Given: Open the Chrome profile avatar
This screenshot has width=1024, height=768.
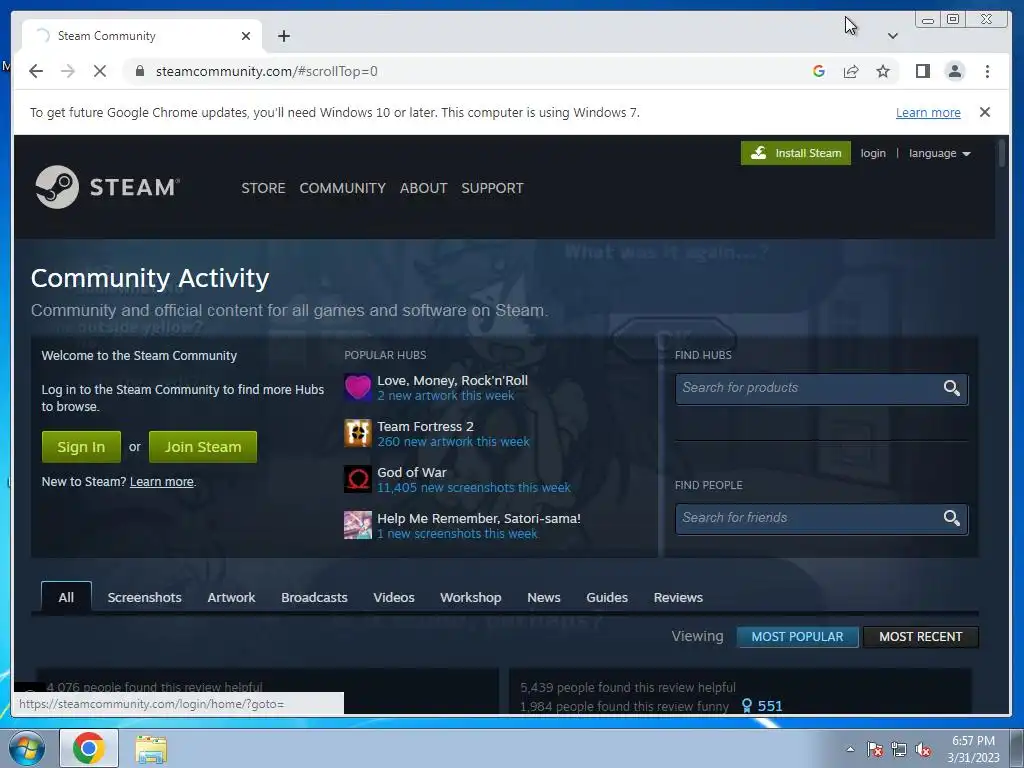Looking at the screenshot, I should click(x=955, y=71).
